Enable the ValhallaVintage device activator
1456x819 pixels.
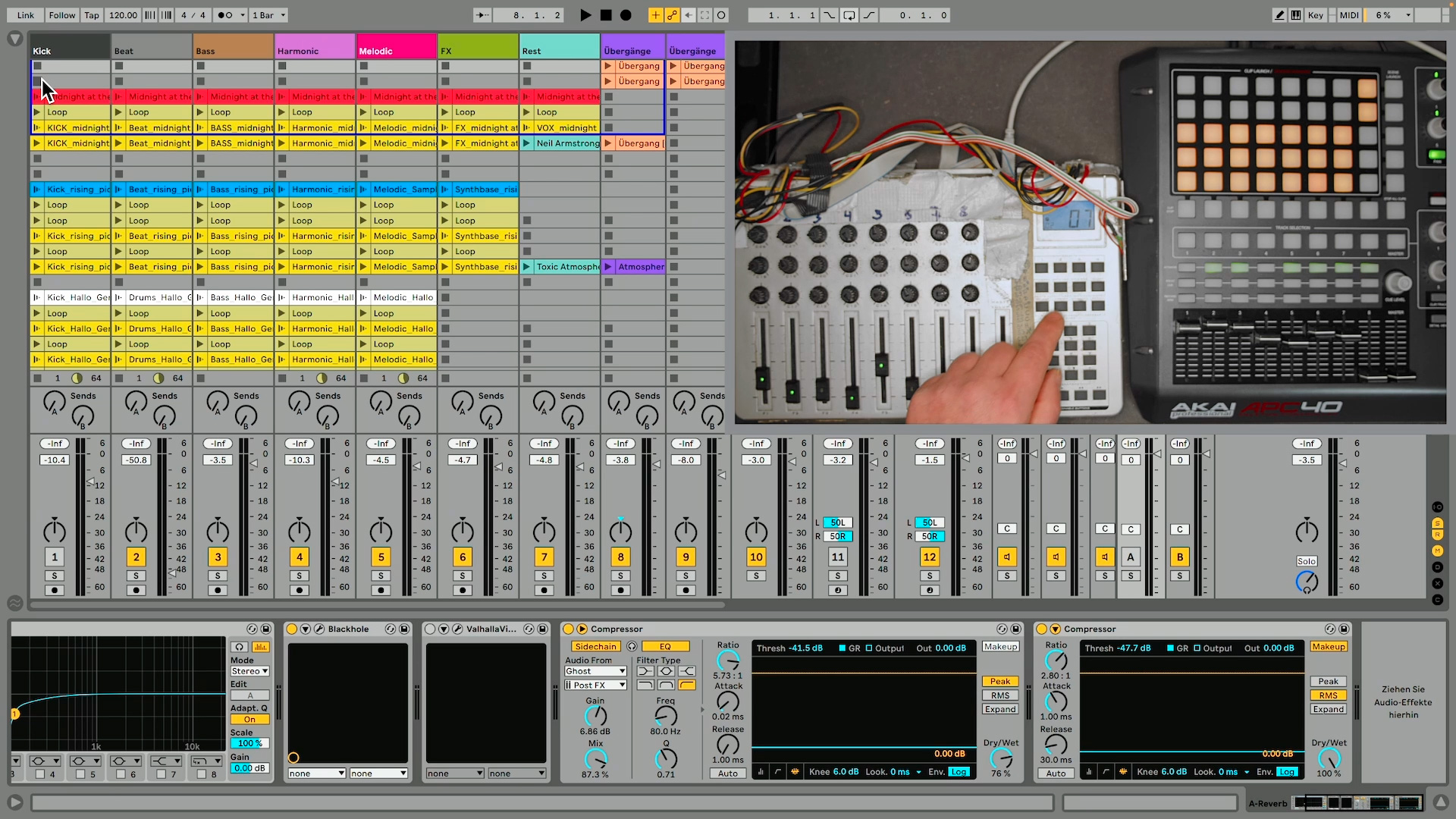[x=430, y=629]
